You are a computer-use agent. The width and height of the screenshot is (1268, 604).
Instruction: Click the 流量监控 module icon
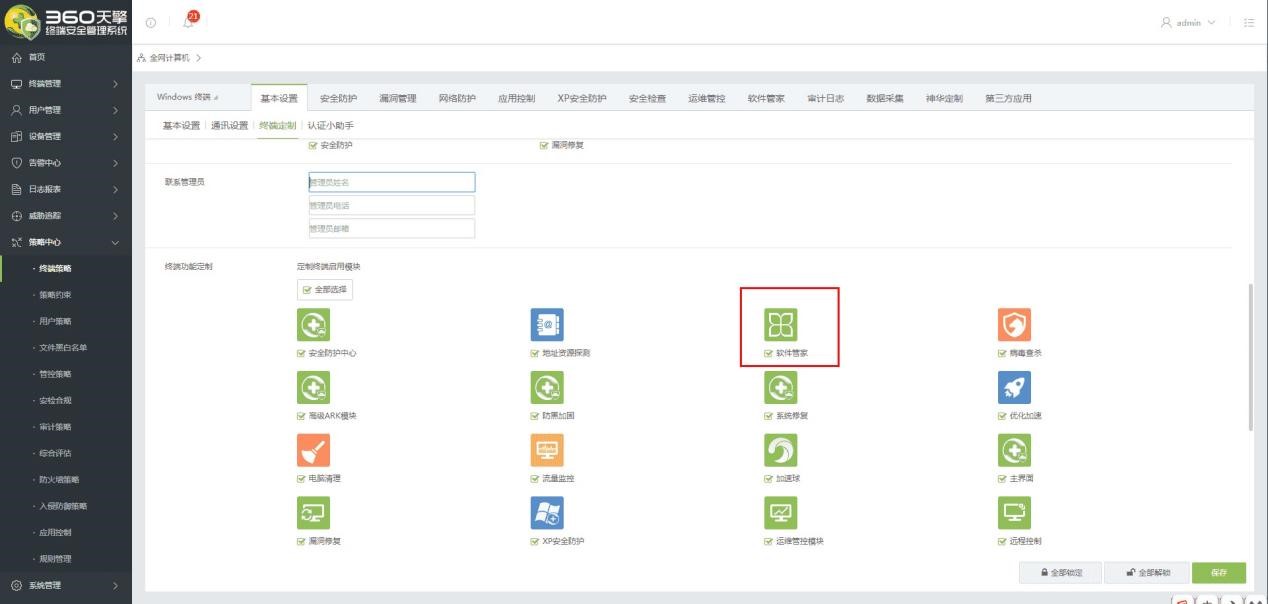pyautogui.click(x=547, y=450)
